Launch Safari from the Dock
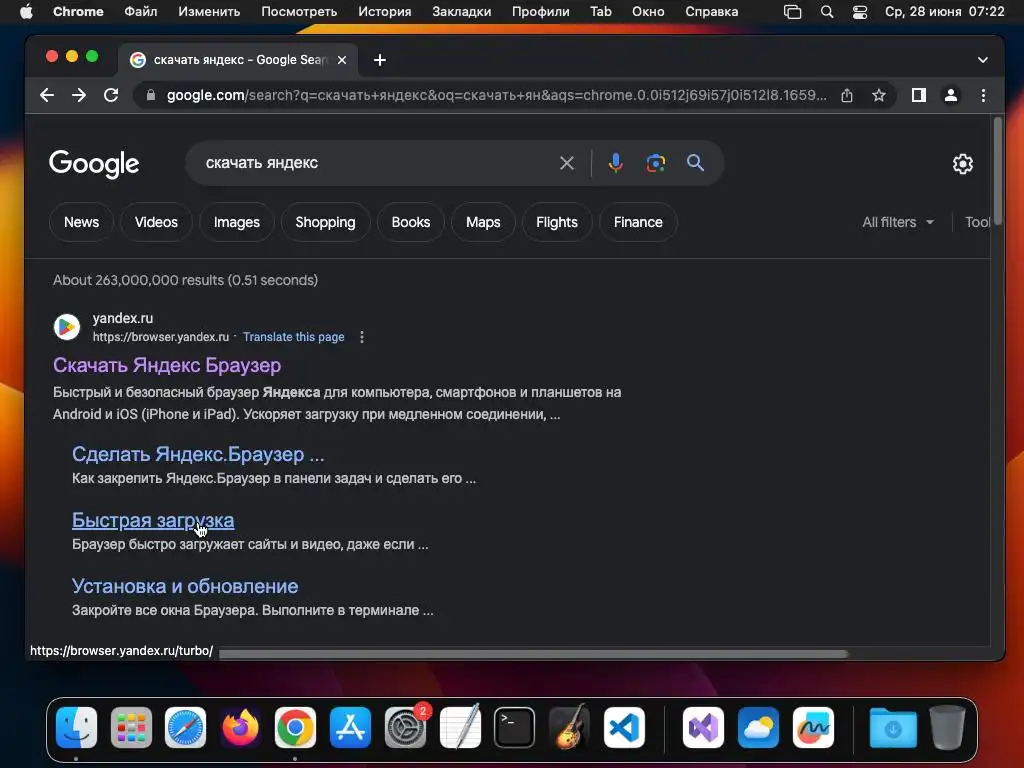1024x768 pixels. point(185,728)
